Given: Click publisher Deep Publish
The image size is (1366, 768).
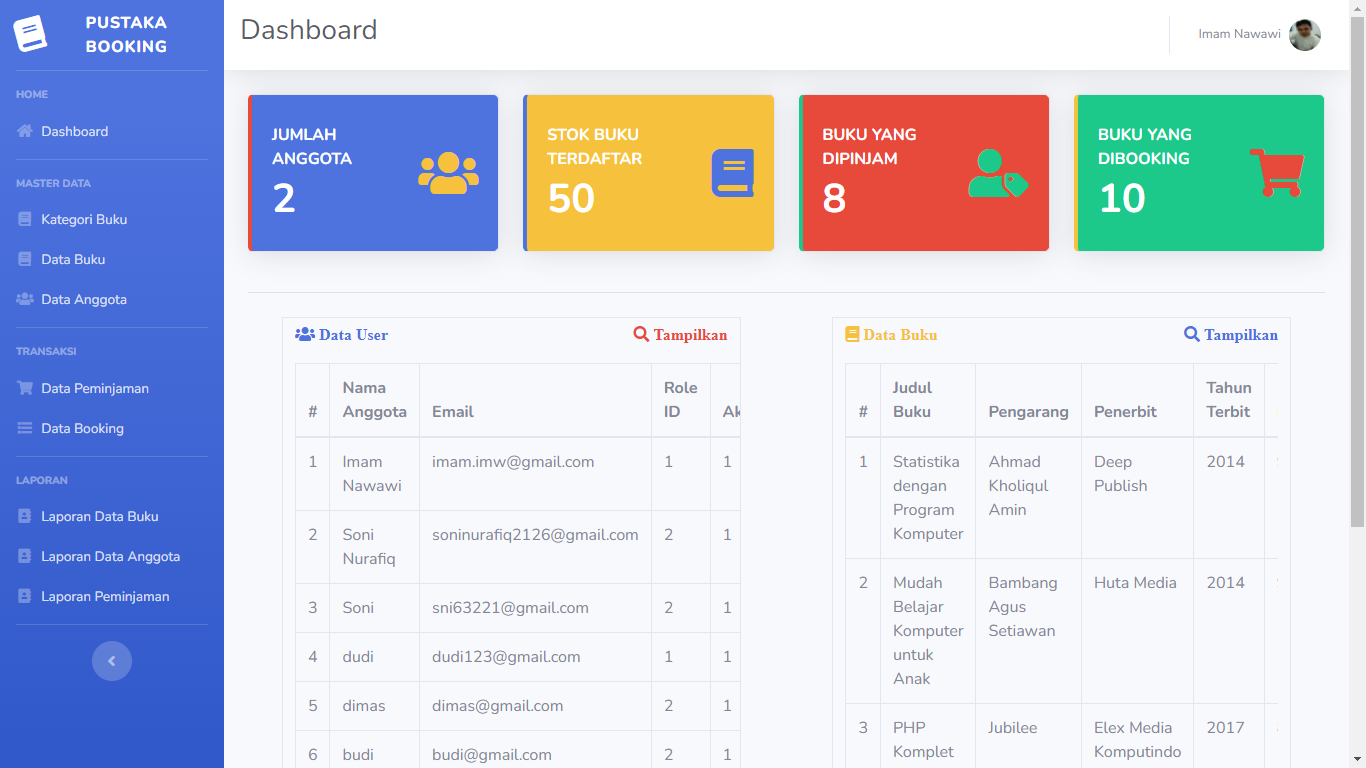Looking at the screenshot, I should (x=1120, y=474).
